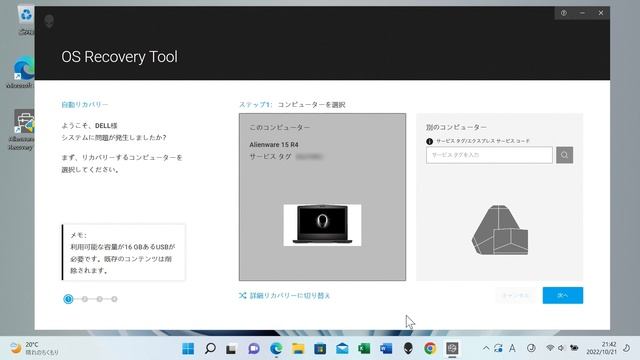Open Alienware Command Center from taskbar

(408, 349)
